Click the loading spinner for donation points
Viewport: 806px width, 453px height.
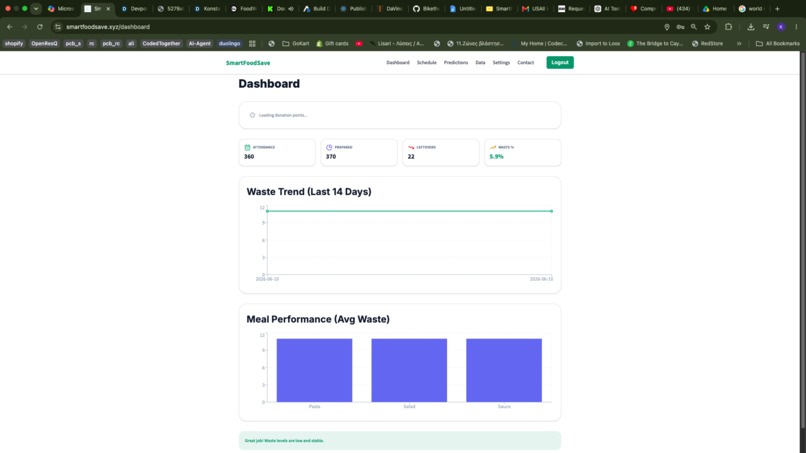[252, 115]
